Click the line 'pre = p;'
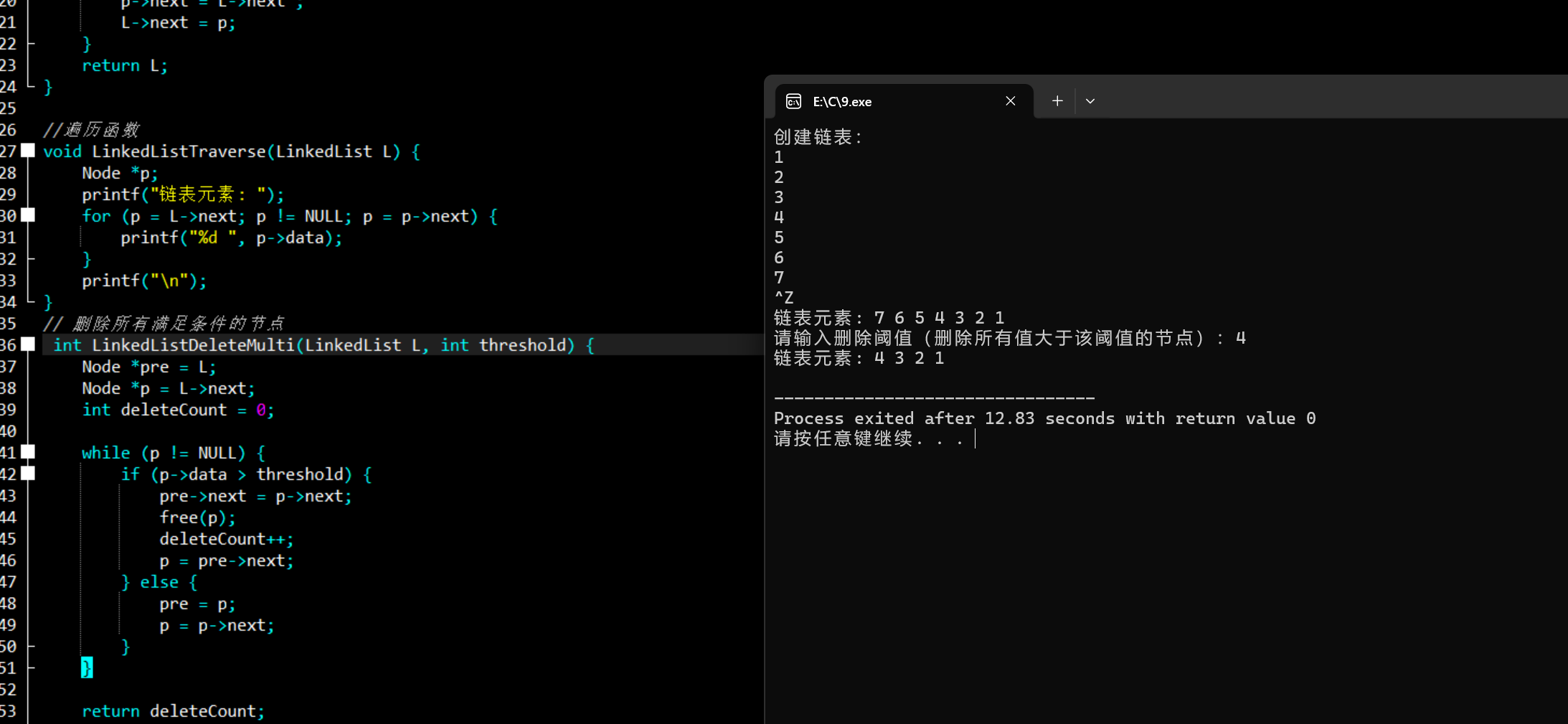Screen dimensions: 1568x724 coord(197,603)
